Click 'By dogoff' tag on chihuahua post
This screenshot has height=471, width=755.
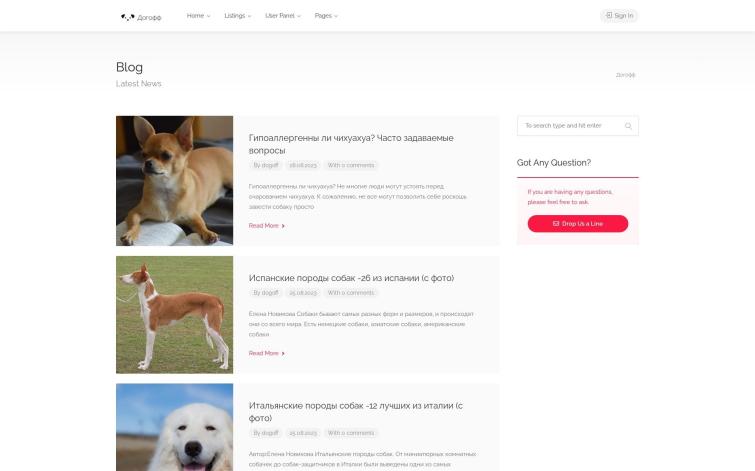pos(266,165)
